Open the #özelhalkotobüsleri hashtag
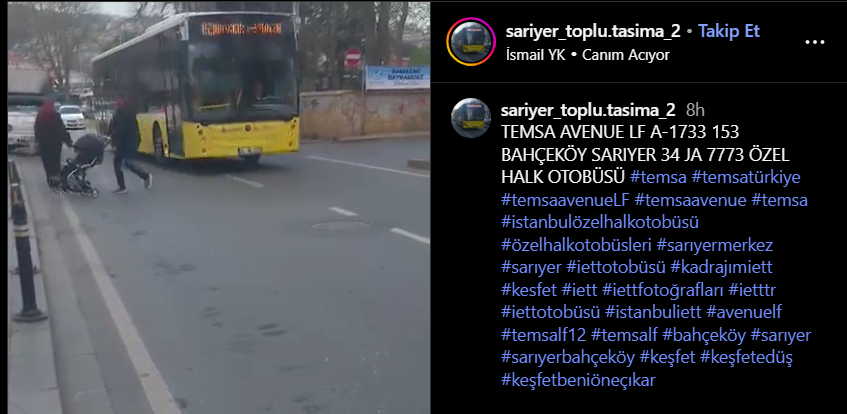 click(x=576, y=245)
